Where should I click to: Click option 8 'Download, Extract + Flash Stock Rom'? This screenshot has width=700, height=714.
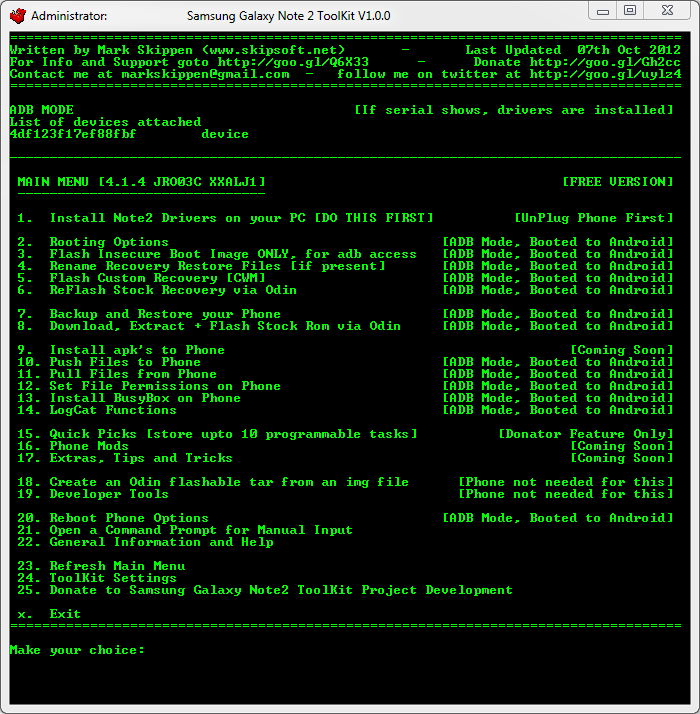[x=209, y=326]
